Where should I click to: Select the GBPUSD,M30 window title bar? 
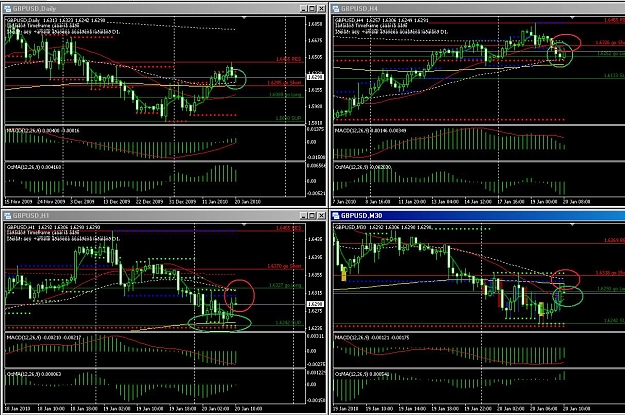tap(478, 216)
